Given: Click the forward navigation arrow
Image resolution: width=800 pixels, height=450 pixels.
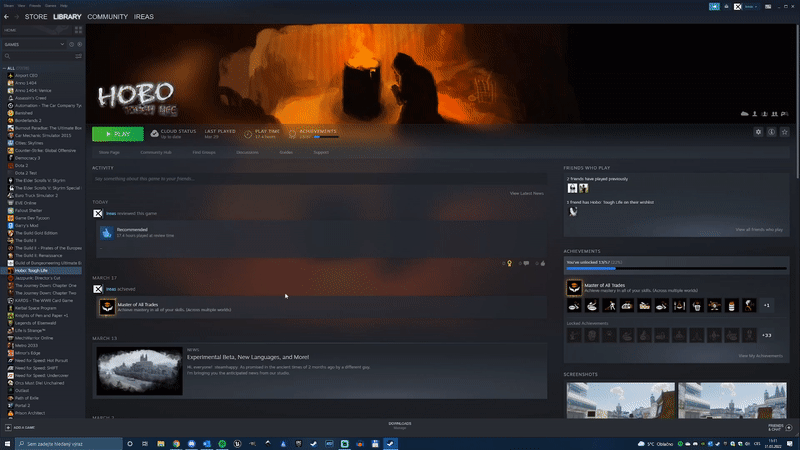Looking at the screenshot, I should (16, 17).
